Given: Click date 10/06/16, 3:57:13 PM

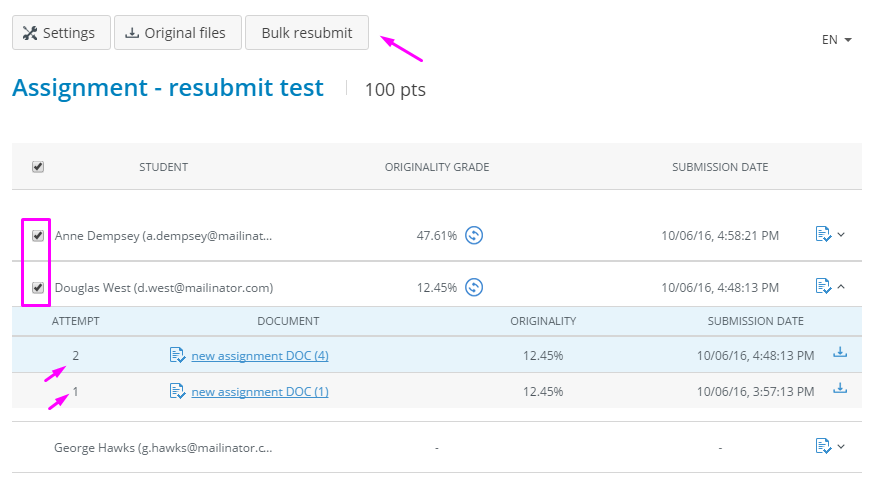Looking at the screenshot, I should (755, 392).
